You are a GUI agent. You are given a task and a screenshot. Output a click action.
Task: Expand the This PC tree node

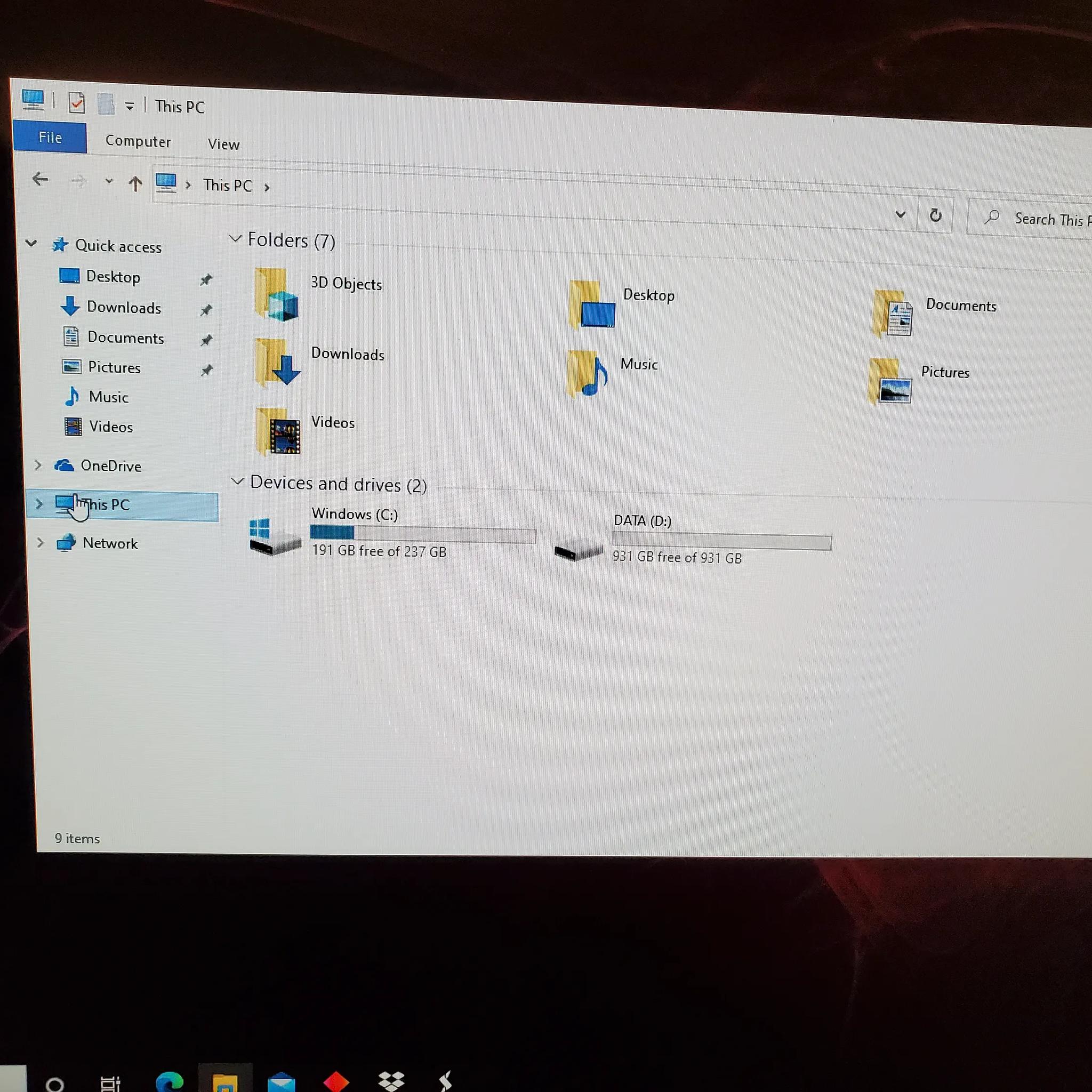click(39, 503)
